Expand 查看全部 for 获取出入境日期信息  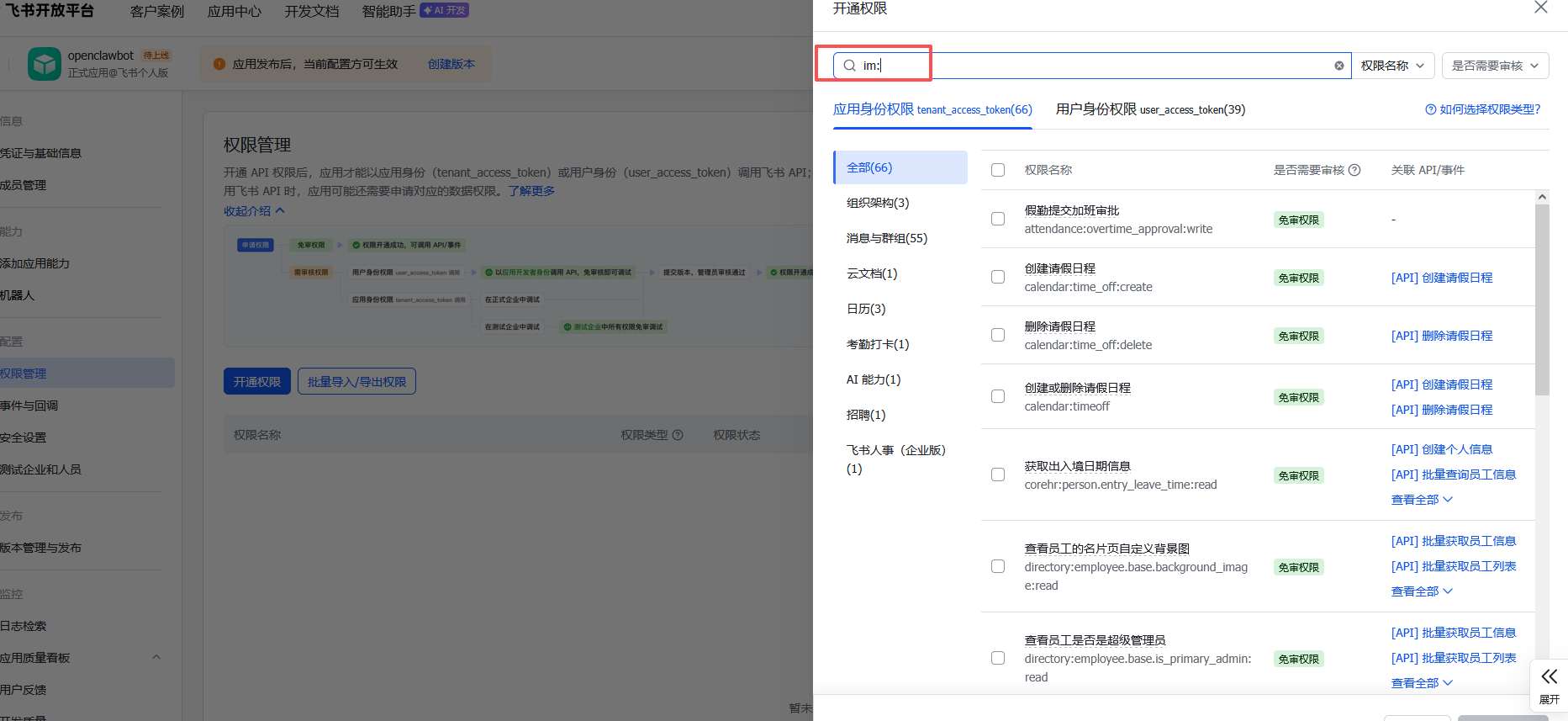1422,500
